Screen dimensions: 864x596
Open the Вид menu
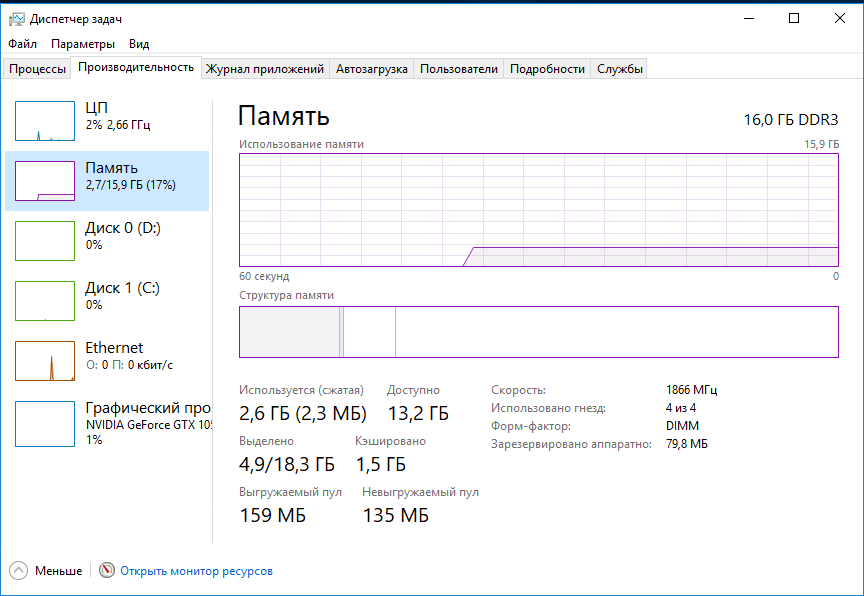139,44
